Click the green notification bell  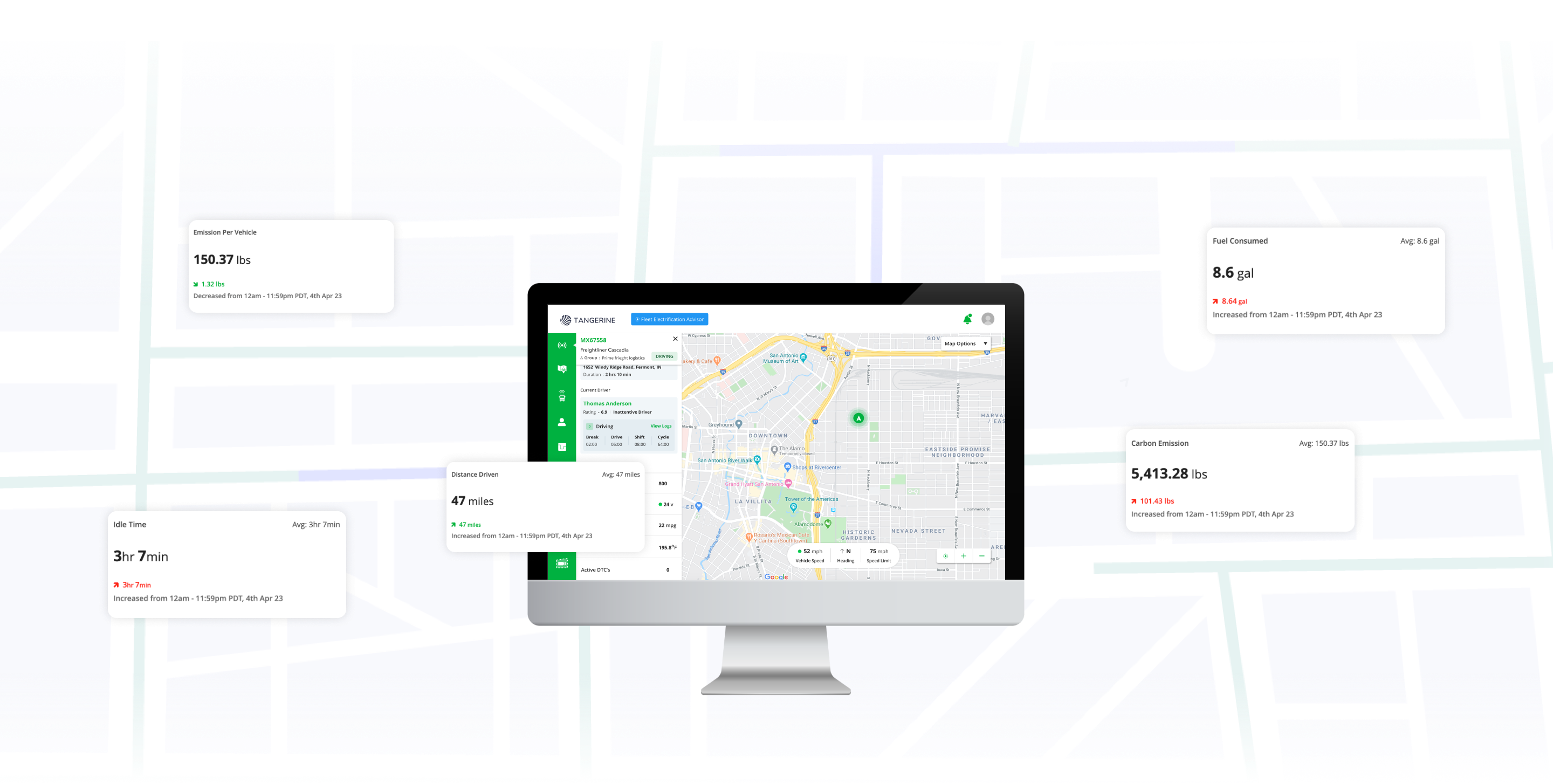[967, 319]
